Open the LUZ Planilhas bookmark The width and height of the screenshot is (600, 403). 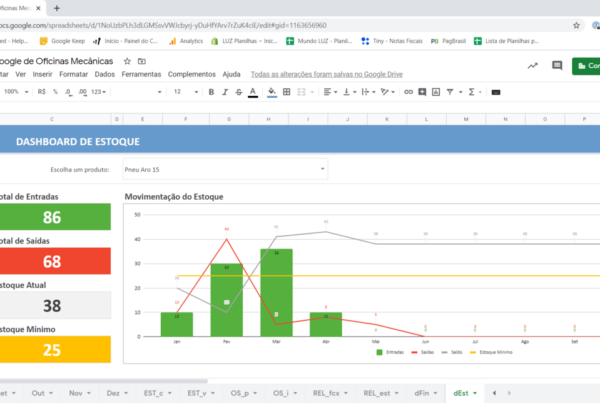pyautogui.click(x=244, y=41)
